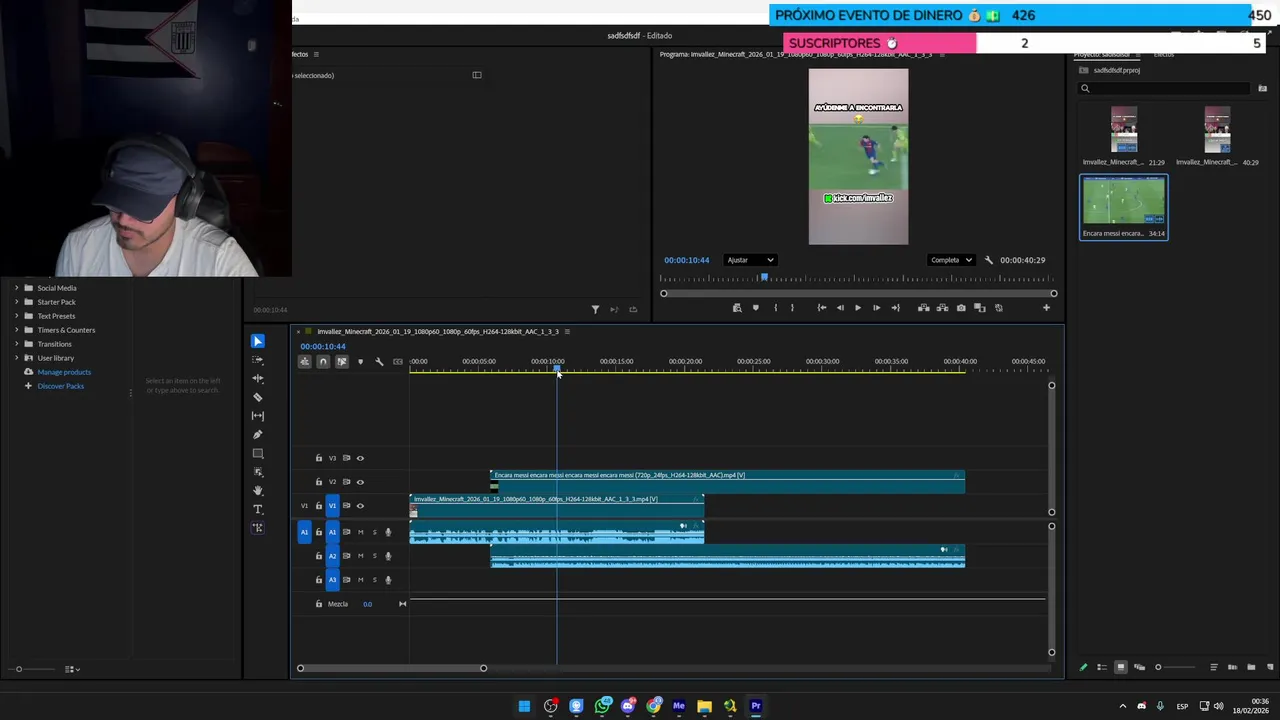The height and width of the screenshot is (720, 1280).
Task: Click the Imvallez_Minecraft sequence tab in timeline
Action: click(438, 331)
